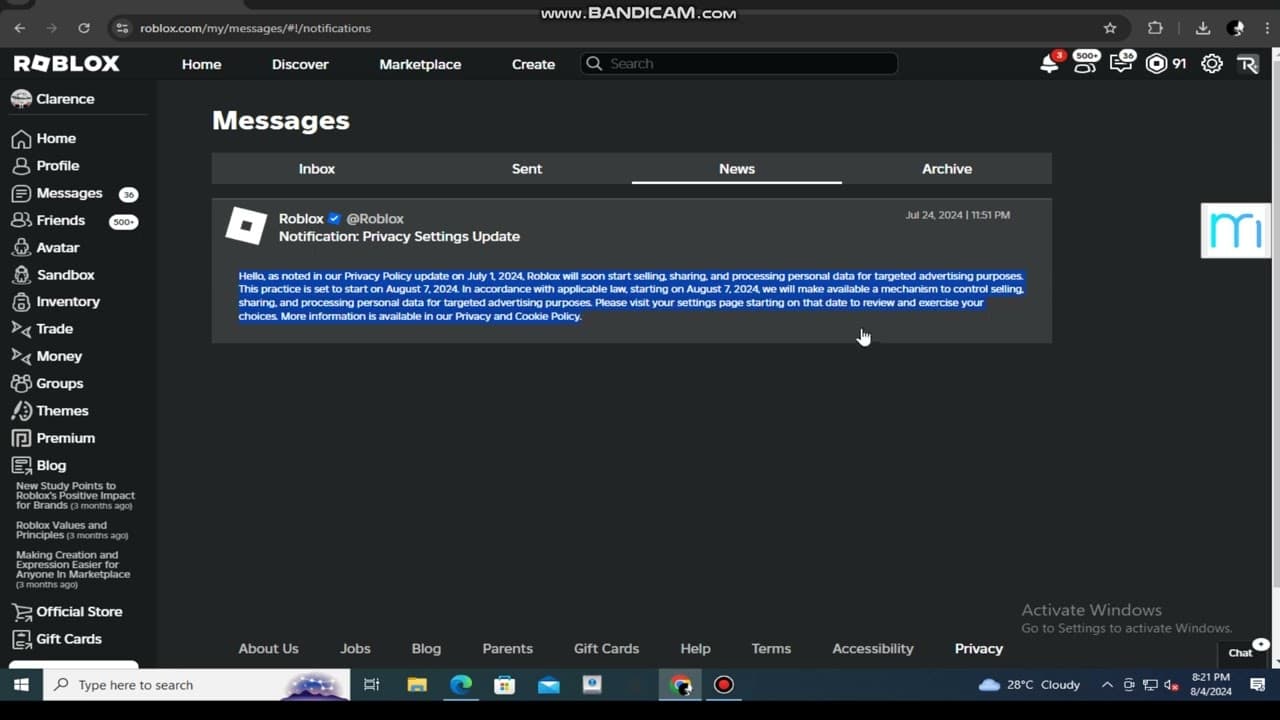Open the Blog link in the footer
The image size is (1280, 720).
coord(426,649)
